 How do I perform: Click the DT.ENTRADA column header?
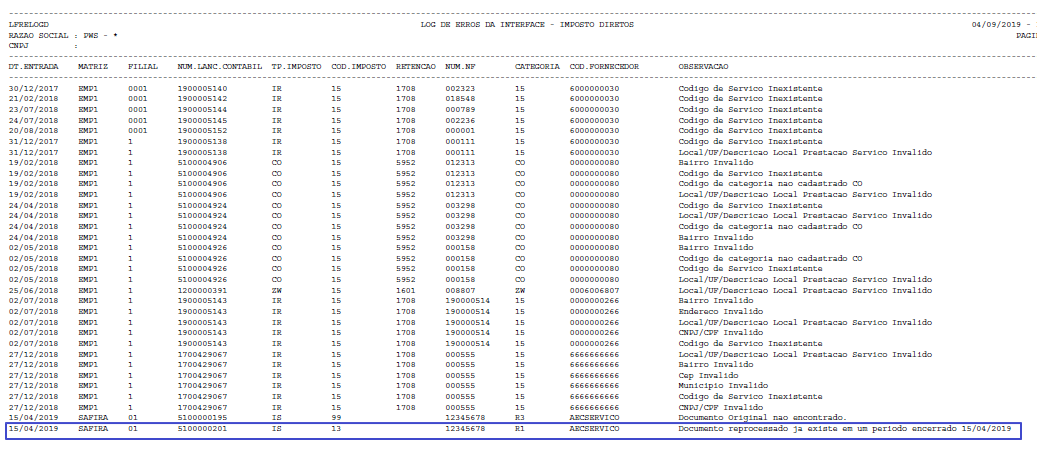(33, 67)
